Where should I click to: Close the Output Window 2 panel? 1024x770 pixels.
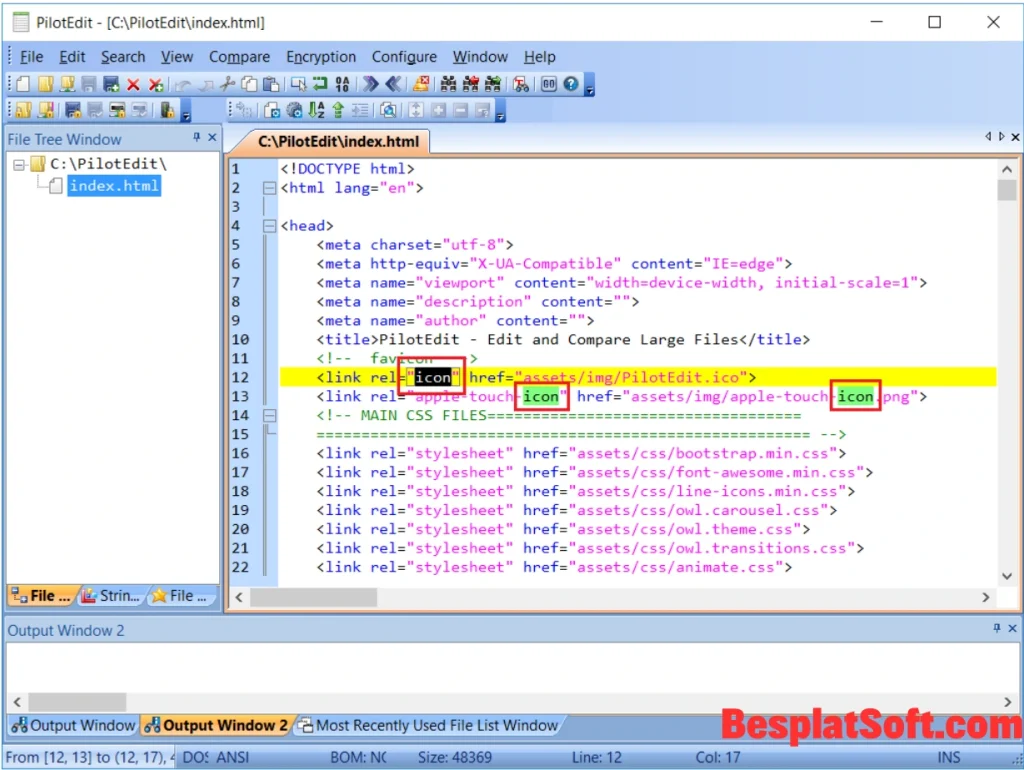[x=1011, y=629]
